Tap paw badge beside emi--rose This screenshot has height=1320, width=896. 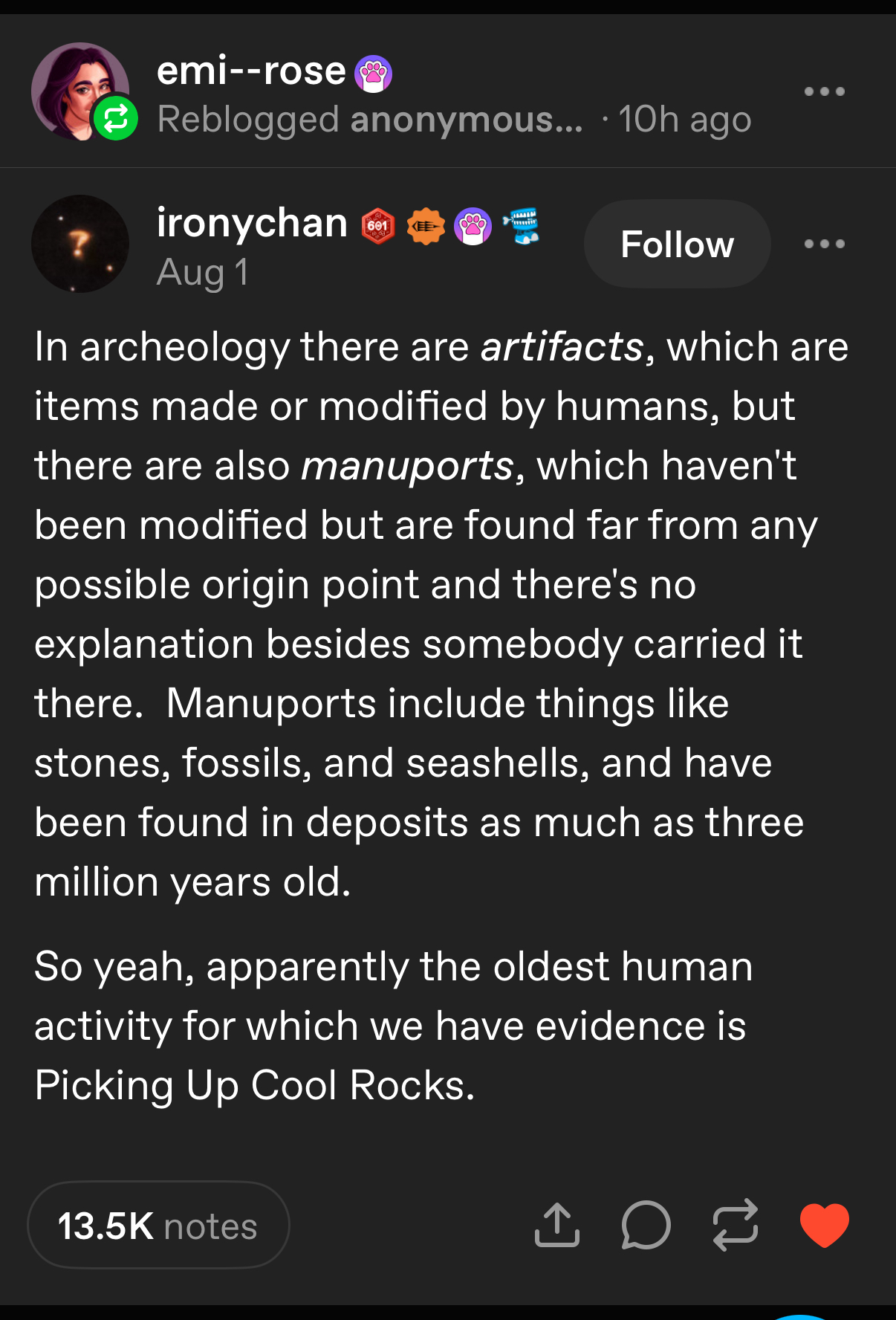click(373, 74)
